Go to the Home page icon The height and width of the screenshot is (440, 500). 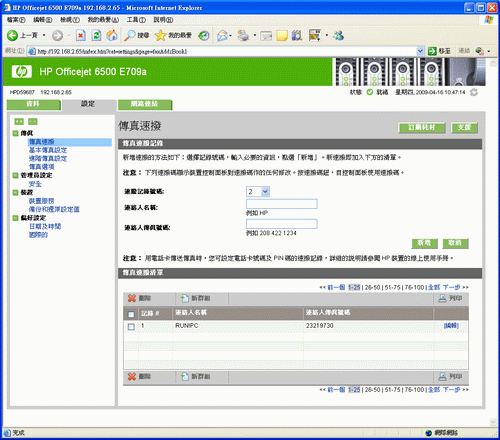pyautogui.click(x=112, y=35)
